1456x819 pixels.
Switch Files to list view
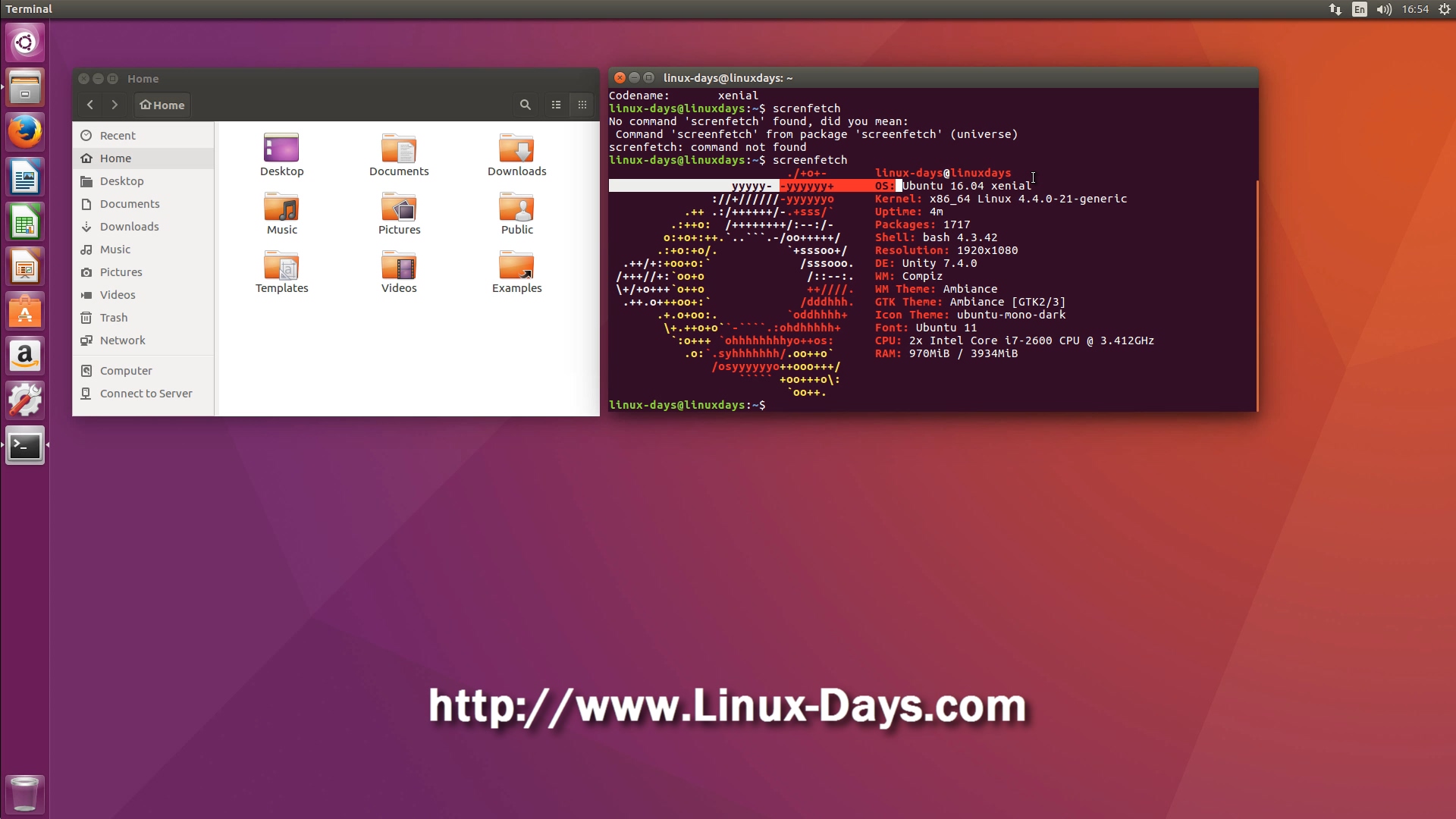coord(556,105)
